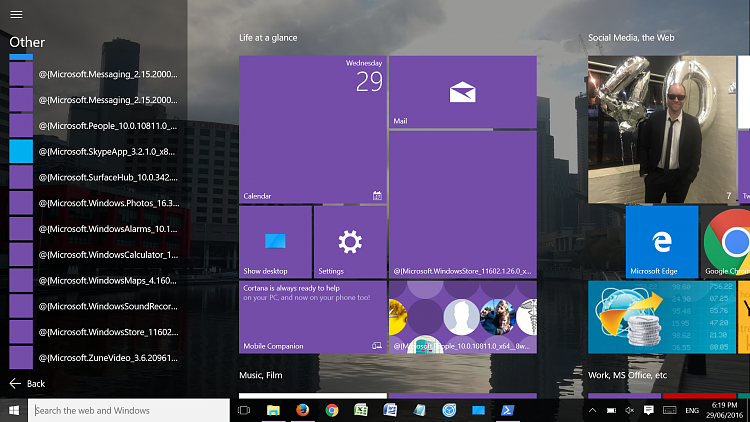Click the Other section heading
Screen dimensions: 750x422
tap(27, 42)
